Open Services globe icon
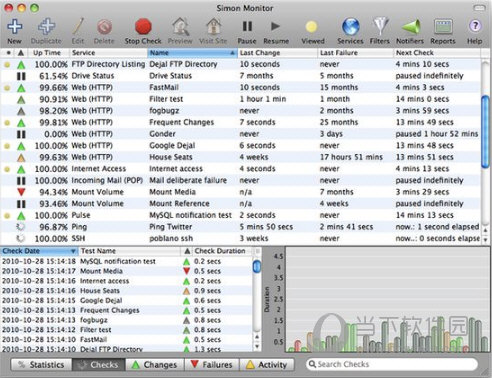 pos(351,27)
